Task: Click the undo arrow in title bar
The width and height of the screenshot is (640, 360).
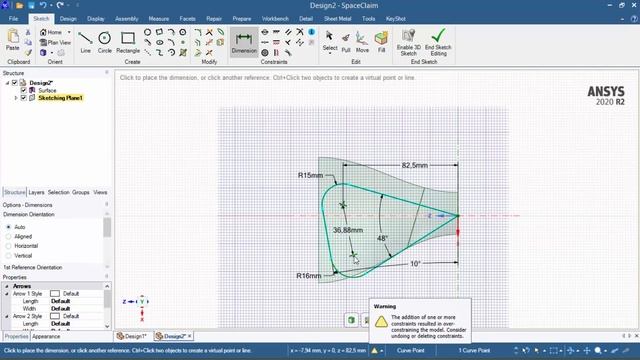Action: (43, 5)
